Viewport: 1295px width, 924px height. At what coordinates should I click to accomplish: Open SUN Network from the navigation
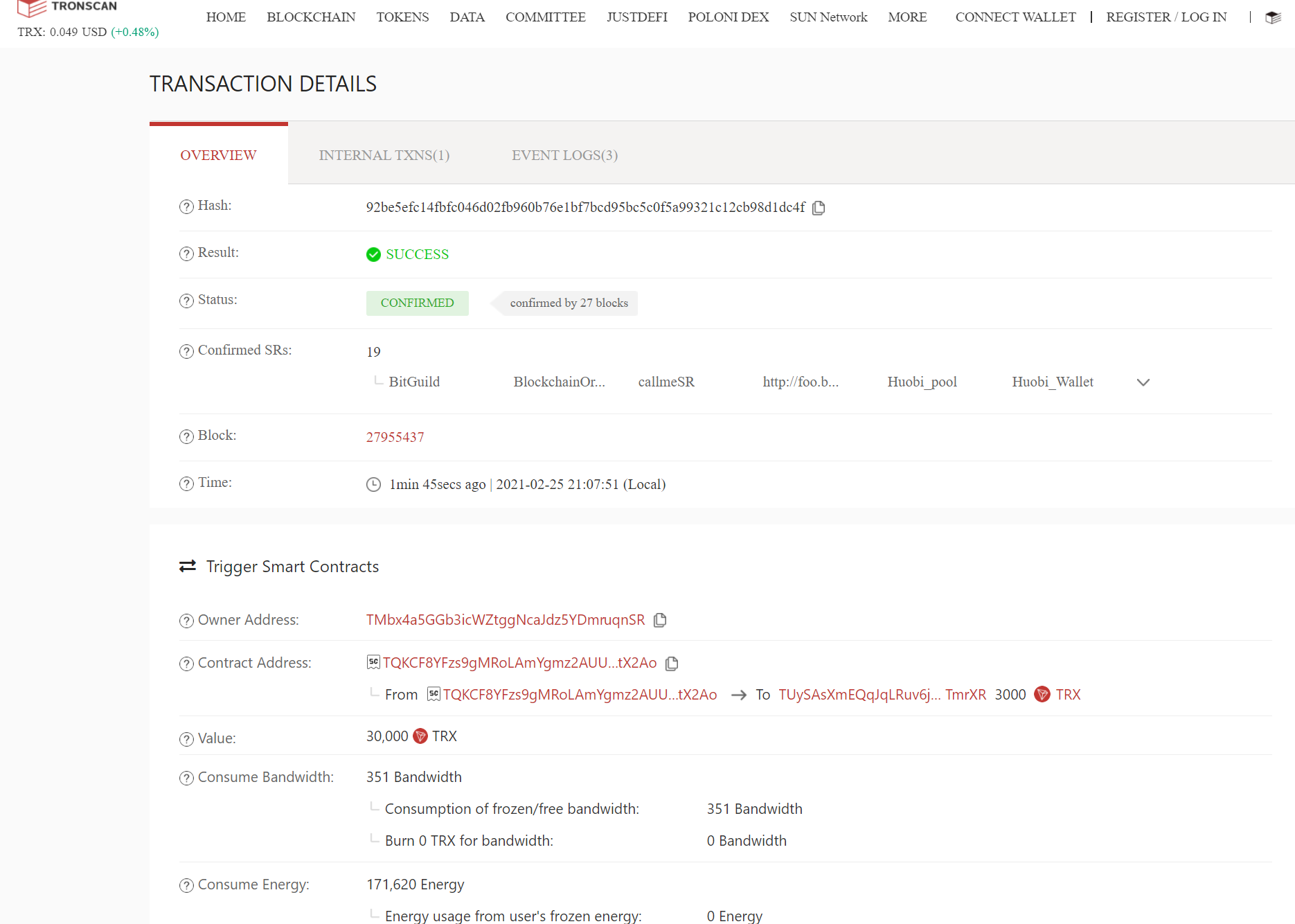pos(828,17)
